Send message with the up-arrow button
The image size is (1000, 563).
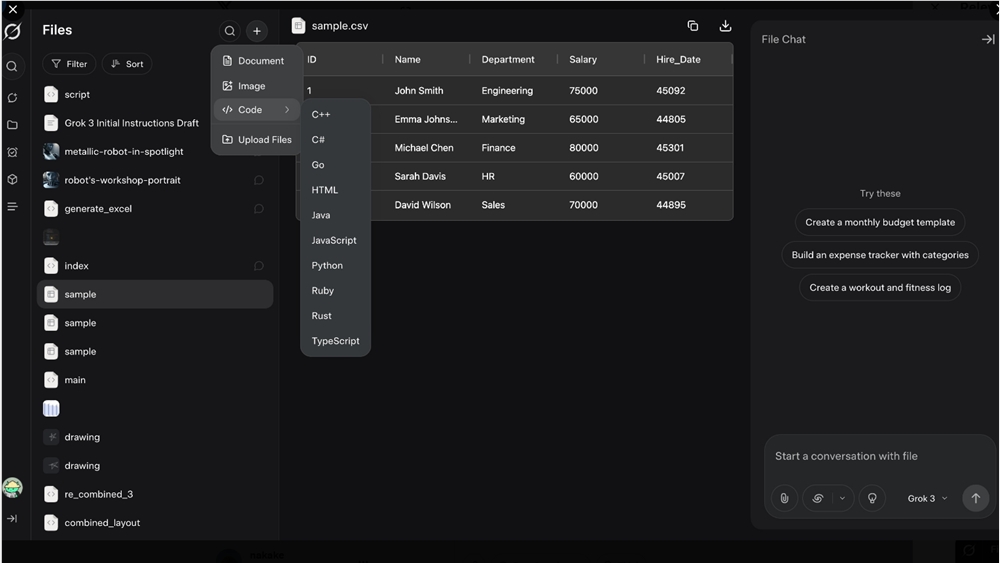pyautogui.click(x=975, y=498)
